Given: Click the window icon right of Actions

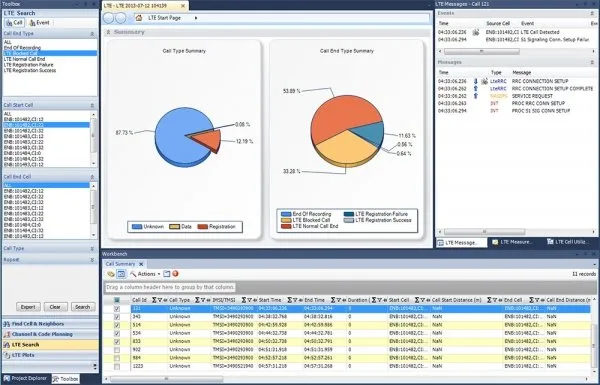Looking at the screenshot, I should [x=166, y=274].
